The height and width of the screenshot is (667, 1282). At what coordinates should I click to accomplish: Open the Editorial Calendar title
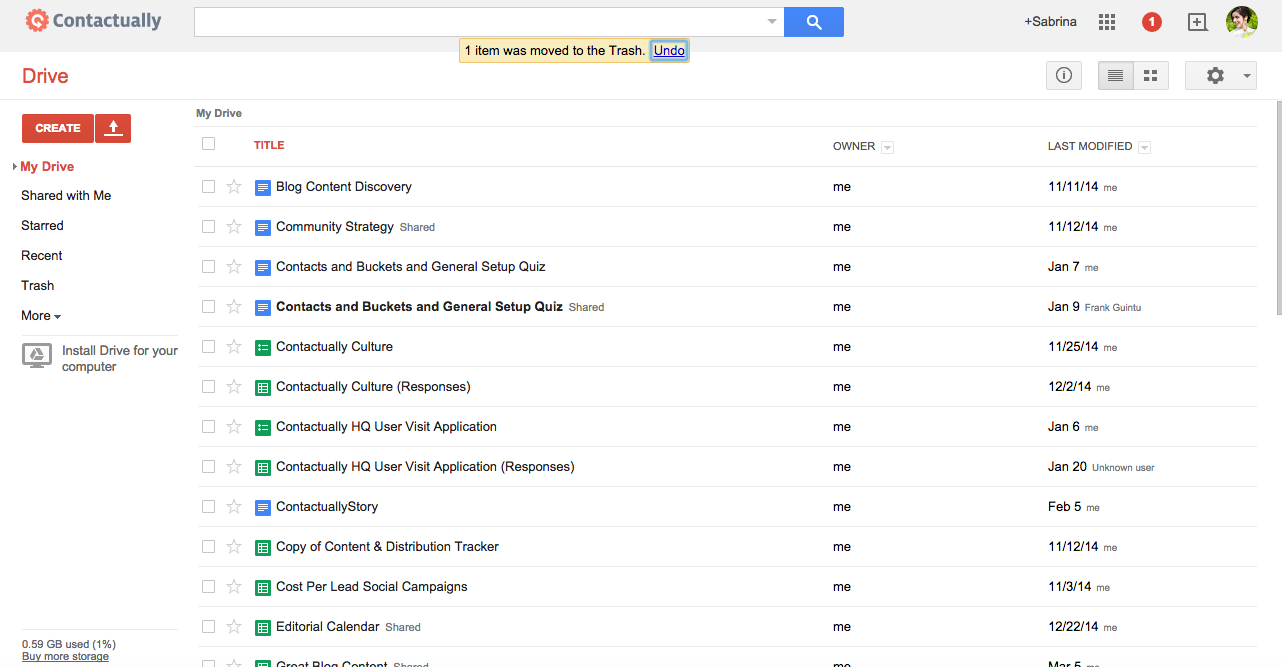pyautogui.click(x=328, y=627)
